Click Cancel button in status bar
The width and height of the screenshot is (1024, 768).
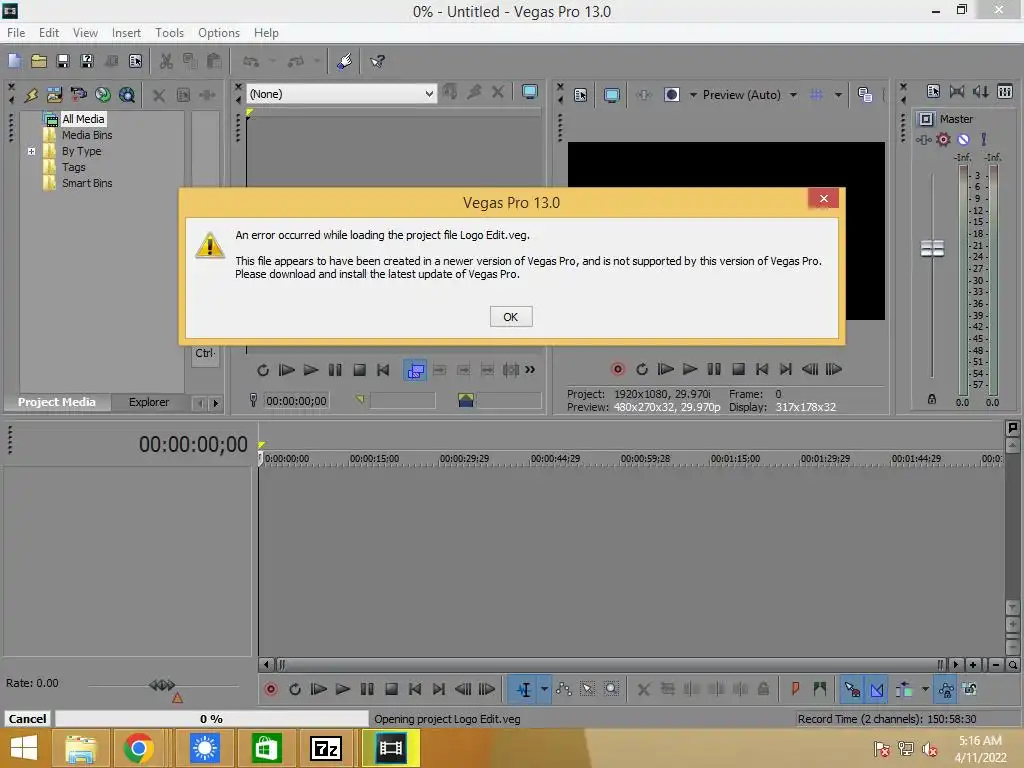pos(27,718)
